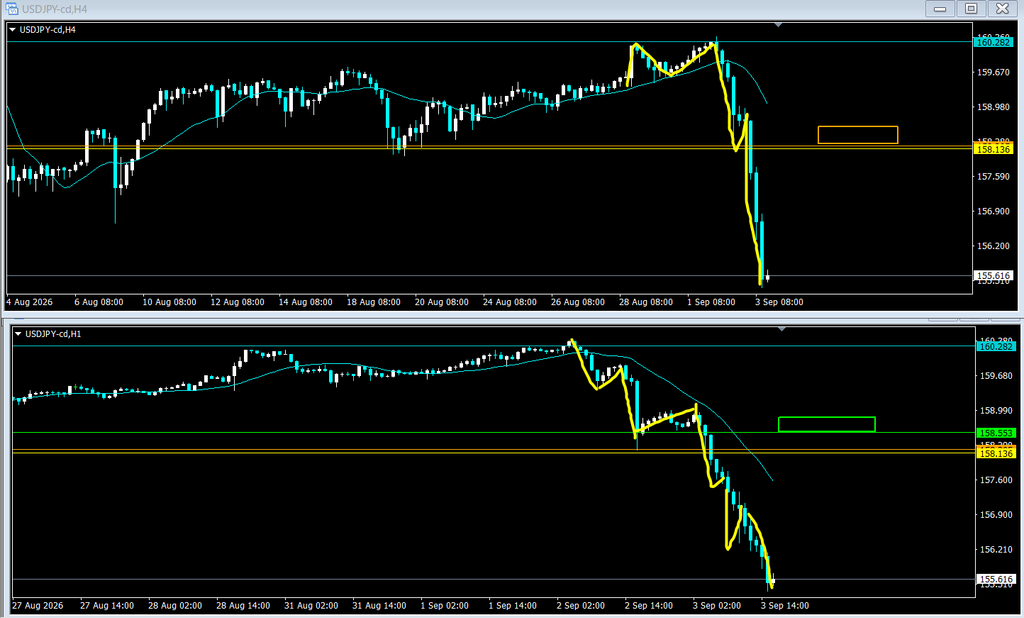
Task: Select the orange rectangle on the H4 chart
Action: click(x=857, y=135)
